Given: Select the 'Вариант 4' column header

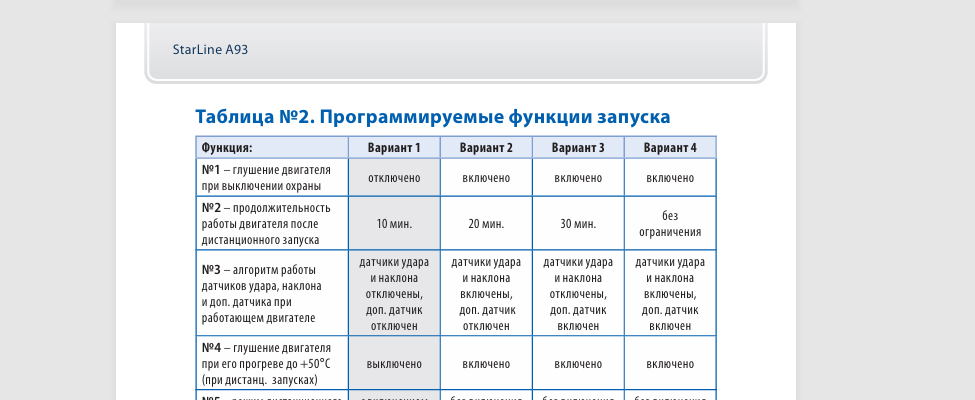Looking at the screenshot, I should [670, 148].
